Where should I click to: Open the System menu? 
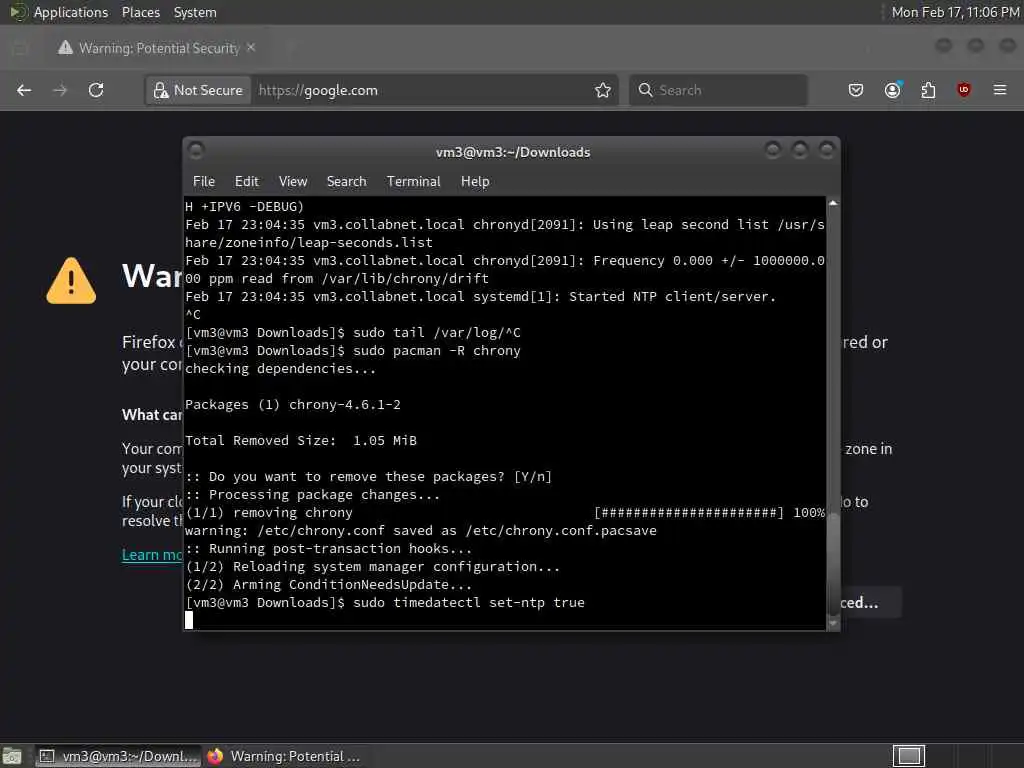point(195,12)
